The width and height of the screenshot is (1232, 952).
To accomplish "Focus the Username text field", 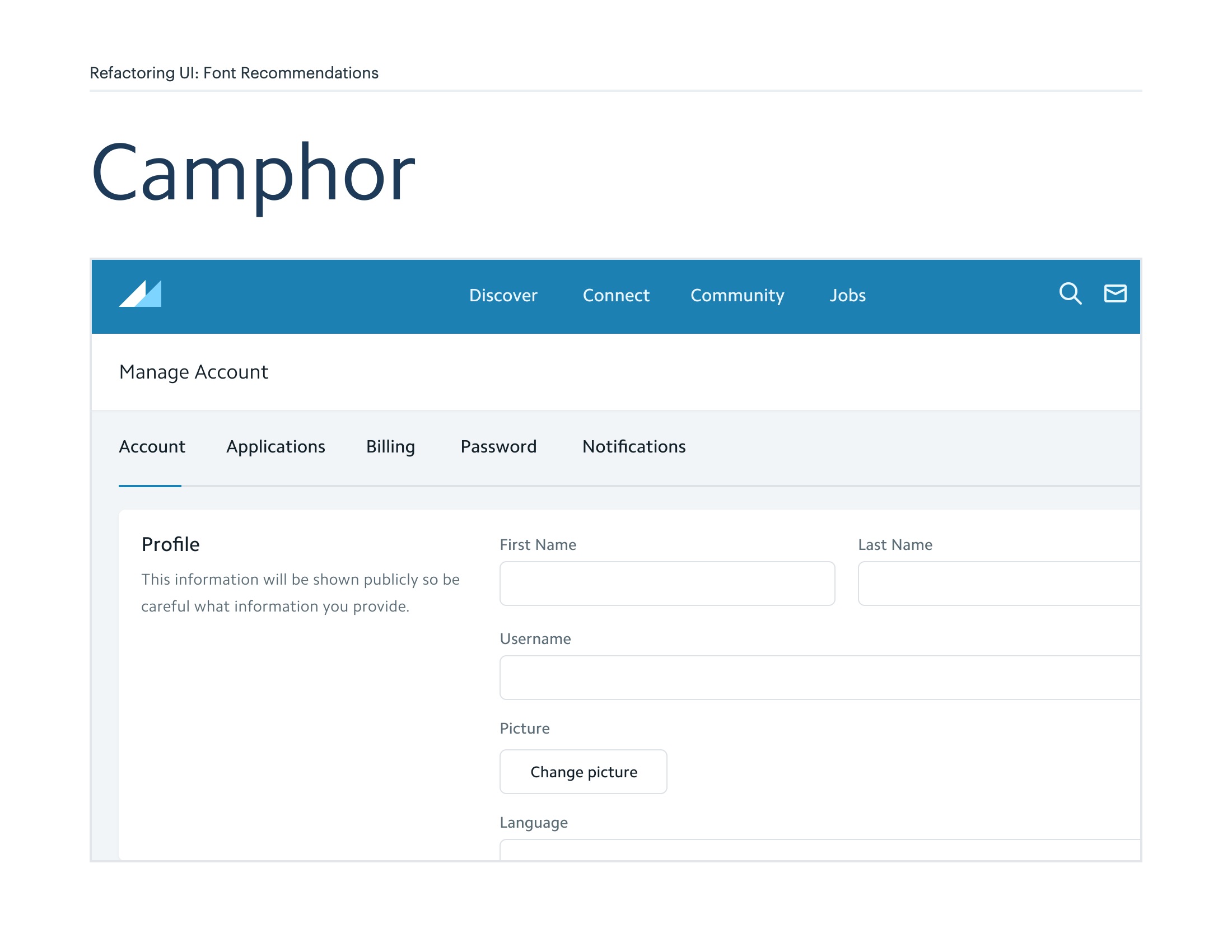I will (819, 677).
